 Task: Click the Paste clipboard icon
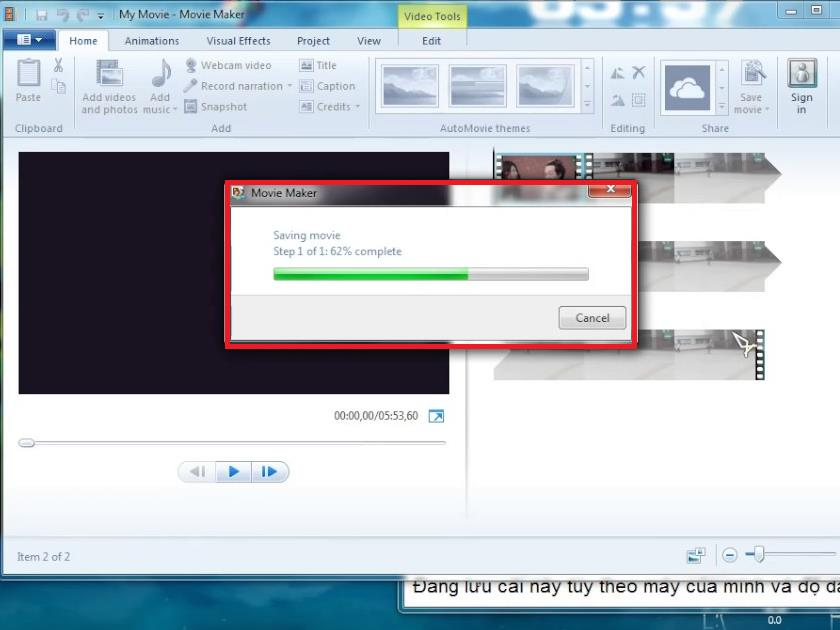coord(29,74)
